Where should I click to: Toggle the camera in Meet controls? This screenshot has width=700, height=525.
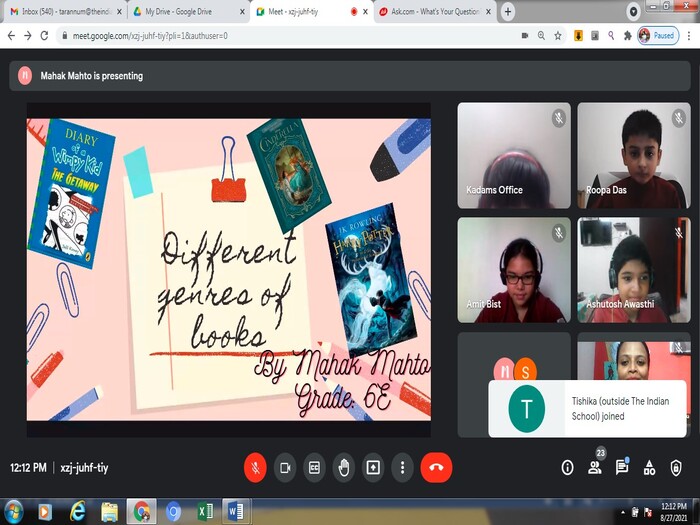coord(285,468)
